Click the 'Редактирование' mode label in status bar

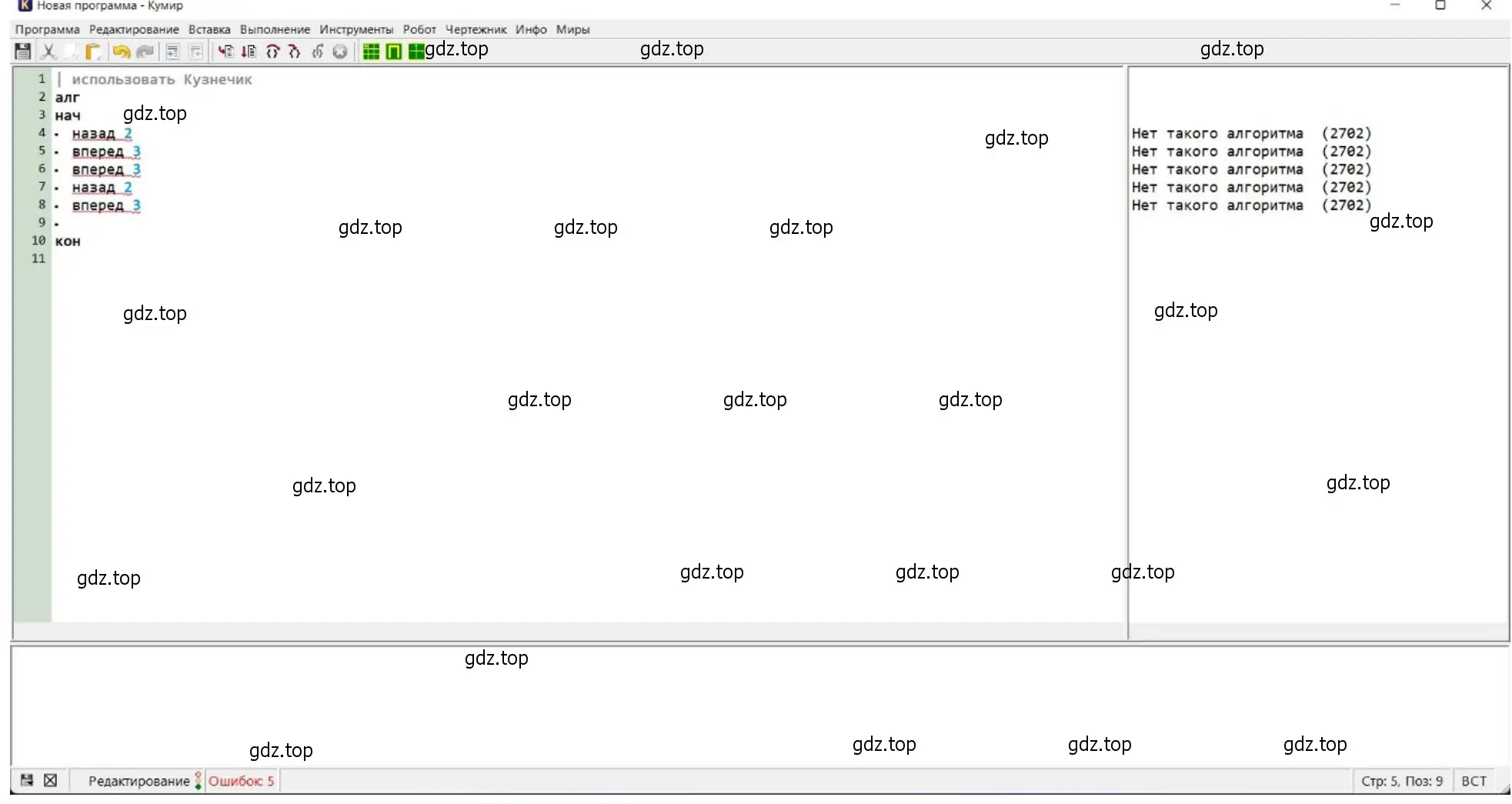139,780
